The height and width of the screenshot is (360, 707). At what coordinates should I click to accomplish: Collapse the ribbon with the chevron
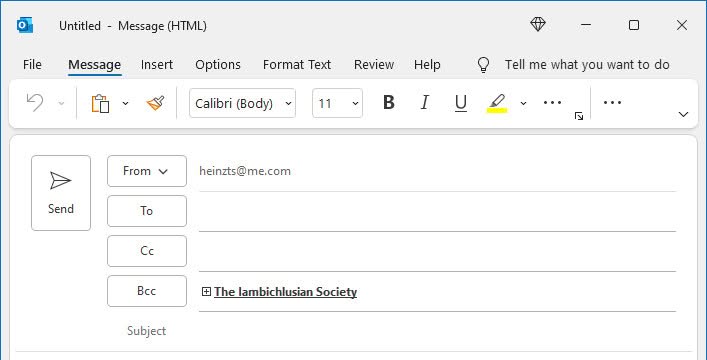(x=684, y=114)
